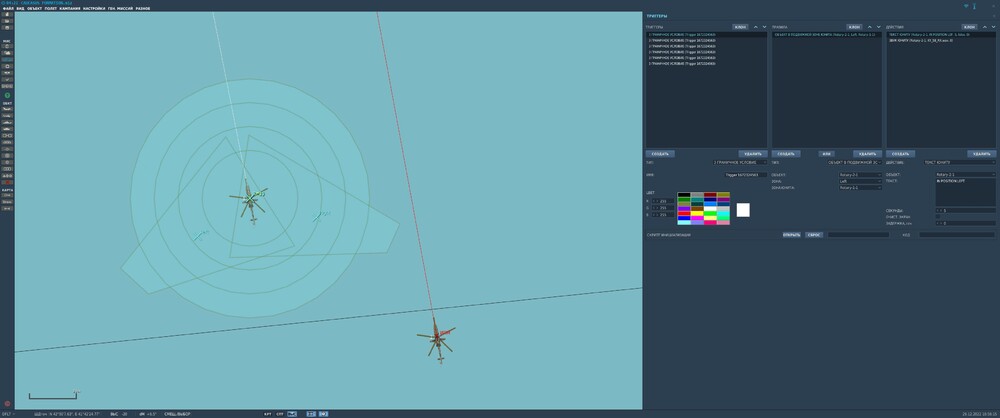This screenshot has width=1000, height=418.
Task: Click СОЗДАТЬ under the triggers list
Action: 659,154
